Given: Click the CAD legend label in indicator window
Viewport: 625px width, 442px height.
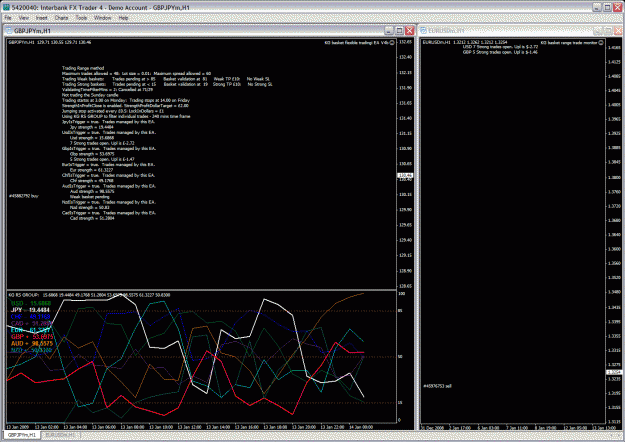Looking at the screenshot, I should 31,324.
